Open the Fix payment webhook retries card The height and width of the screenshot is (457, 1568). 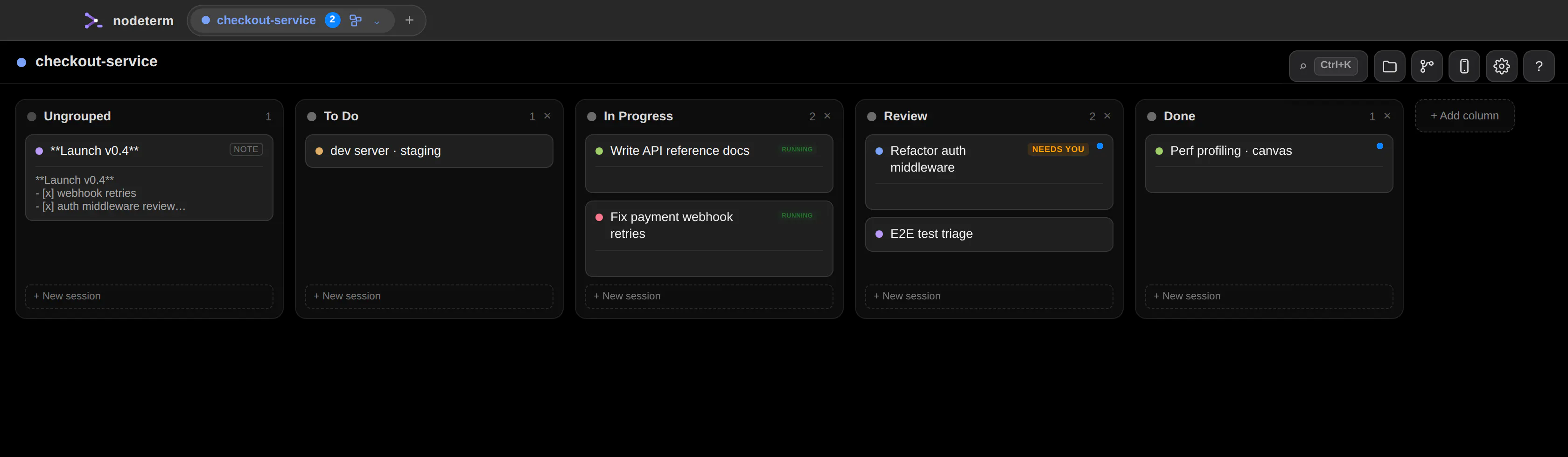[x=709, y=239]
